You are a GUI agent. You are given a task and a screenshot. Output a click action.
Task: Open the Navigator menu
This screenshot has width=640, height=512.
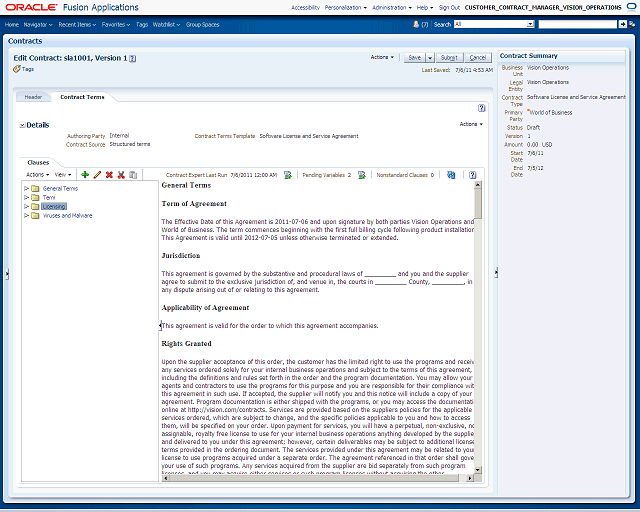[x=38, y=24]
